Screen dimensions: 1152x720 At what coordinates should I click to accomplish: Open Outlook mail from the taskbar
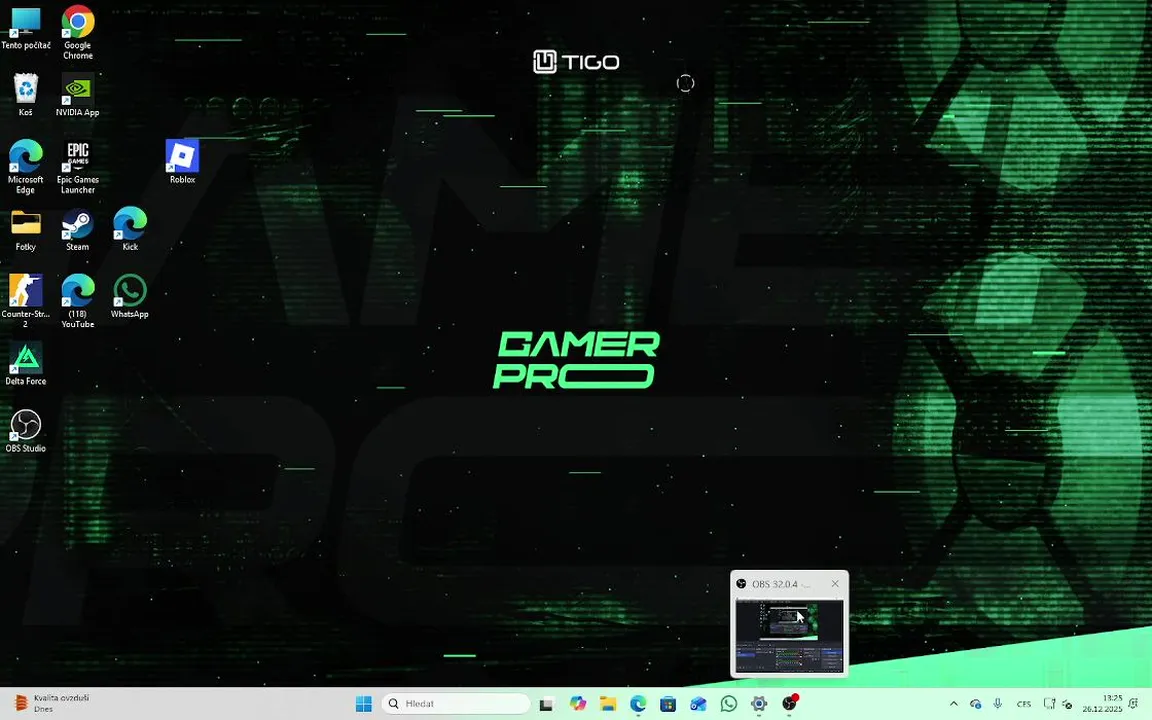click(x=698, y=704)
